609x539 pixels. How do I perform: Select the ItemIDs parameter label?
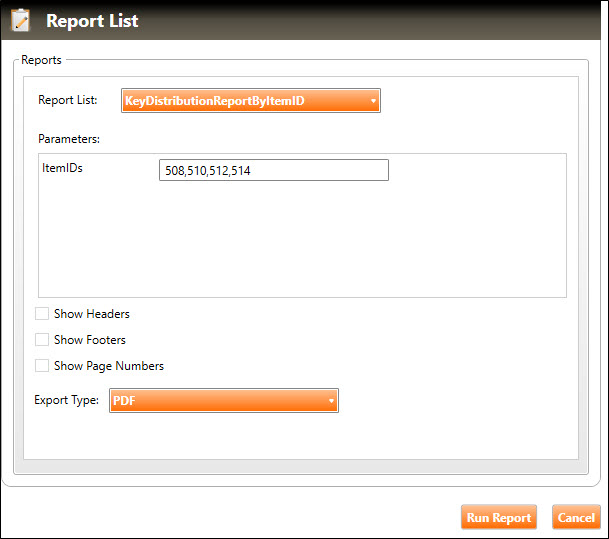62,169
